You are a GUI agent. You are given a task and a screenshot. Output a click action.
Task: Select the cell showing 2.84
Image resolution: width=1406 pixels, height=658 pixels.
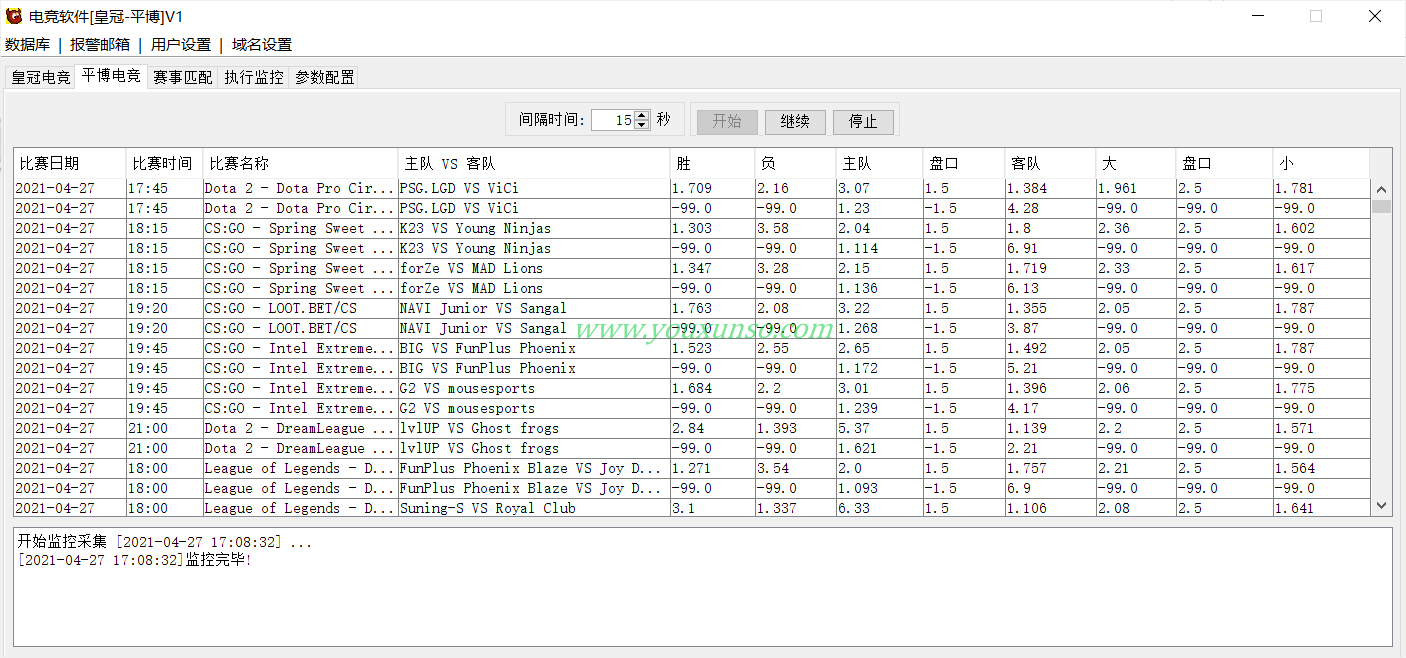[x=712, y=428]
